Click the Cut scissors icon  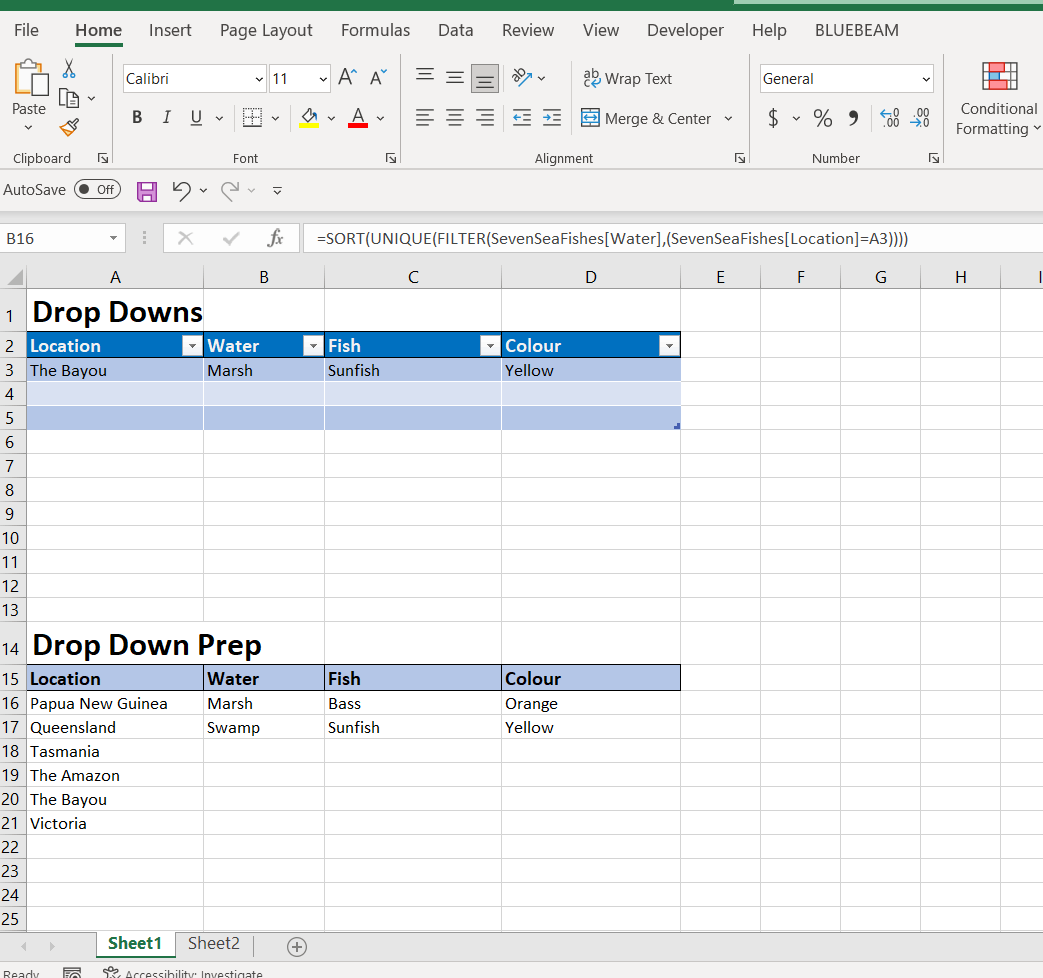[69, 69]
